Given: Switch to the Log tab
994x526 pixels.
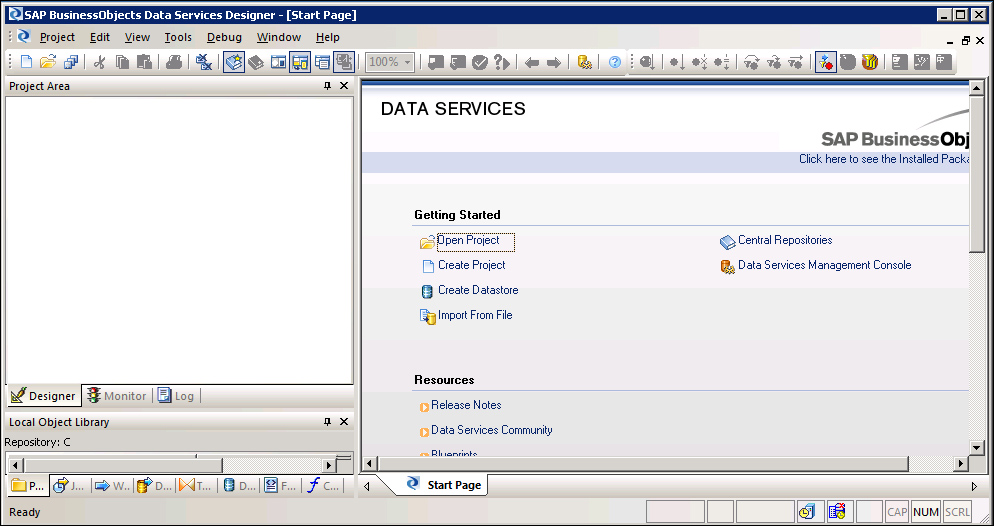Looking at the screenshot, I should click(x=176, y=396).
